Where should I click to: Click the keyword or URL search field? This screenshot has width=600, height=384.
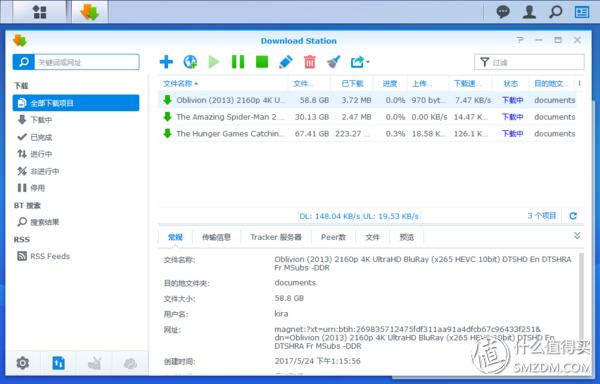[x=86, y=62]
